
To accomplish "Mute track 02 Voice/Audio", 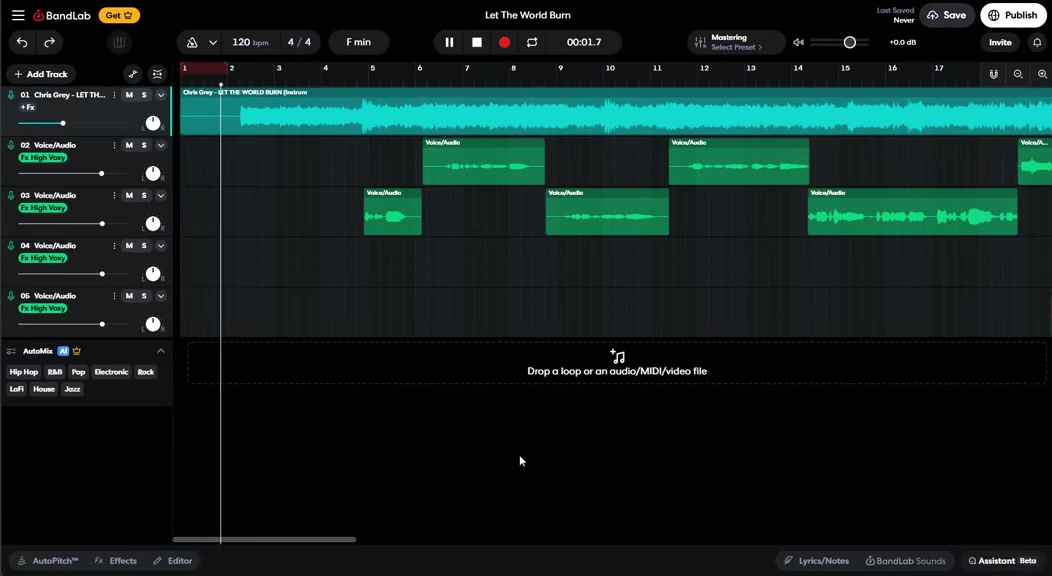I will [129, 145].
